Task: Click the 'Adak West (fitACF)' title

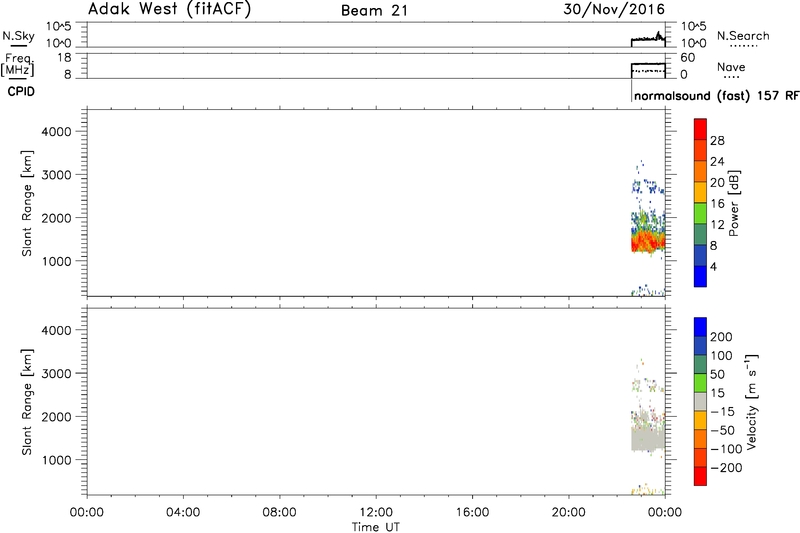Action: pos(169,9)
